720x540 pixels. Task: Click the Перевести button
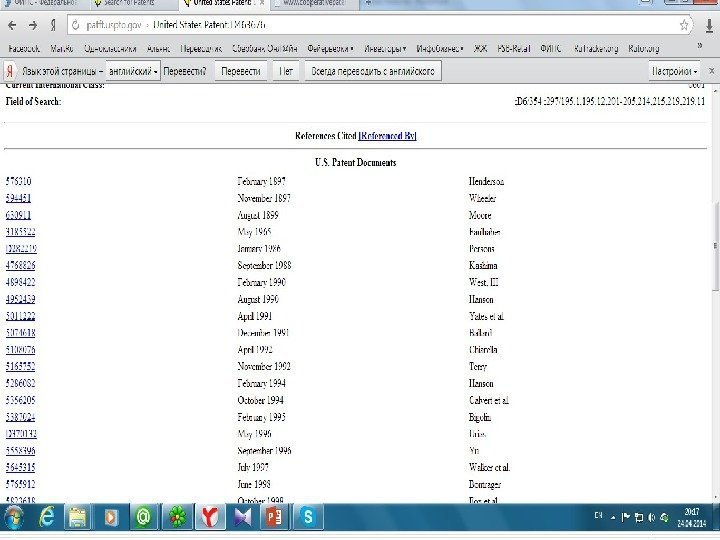[241, 71]
